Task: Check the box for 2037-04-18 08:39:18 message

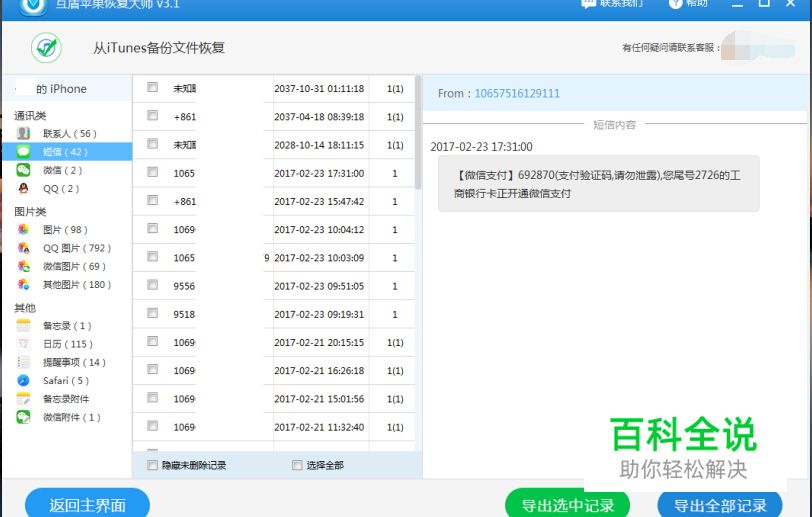Action: [152, 115]
